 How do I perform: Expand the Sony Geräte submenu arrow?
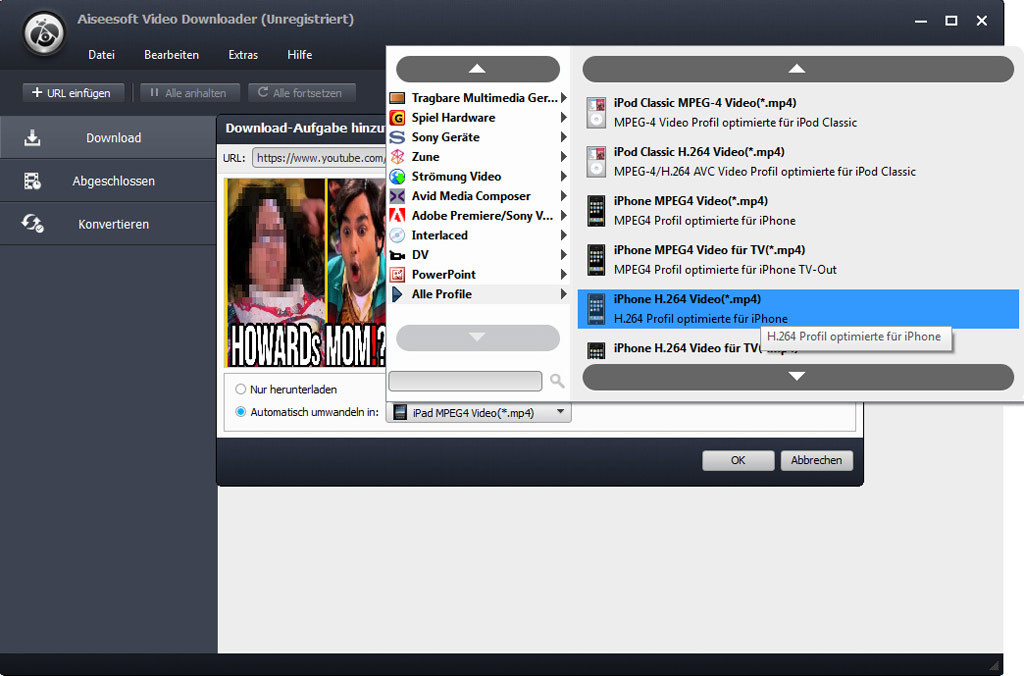tap(564, 137)
